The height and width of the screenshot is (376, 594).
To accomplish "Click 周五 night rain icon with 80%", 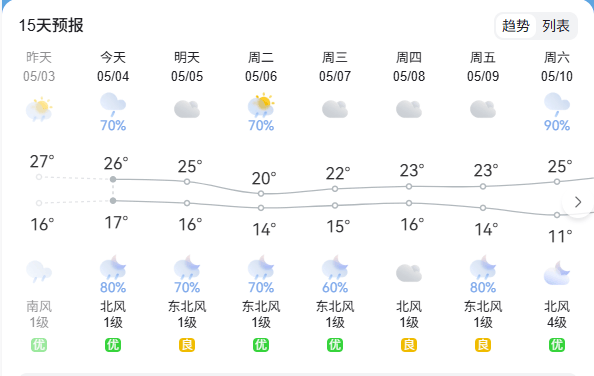I will click(x=483, y=267).
